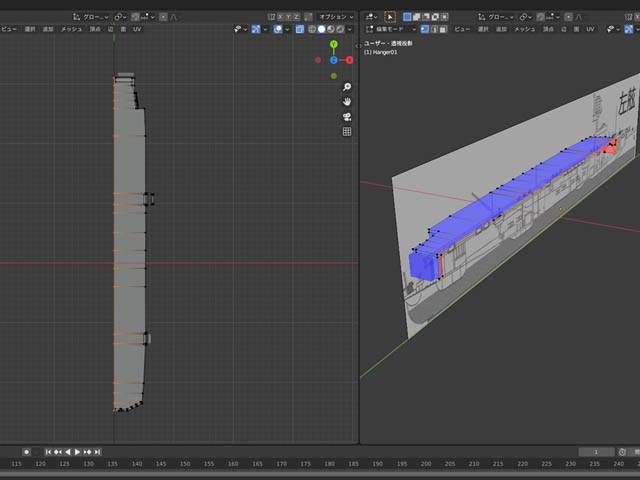Toggle proportional editing in left viewport header

tap(163, 17)
